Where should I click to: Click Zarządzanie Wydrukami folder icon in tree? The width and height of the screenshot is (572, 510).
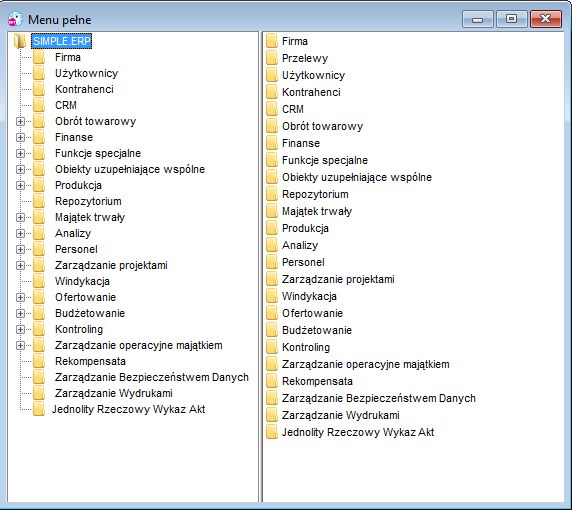(39, 394)
